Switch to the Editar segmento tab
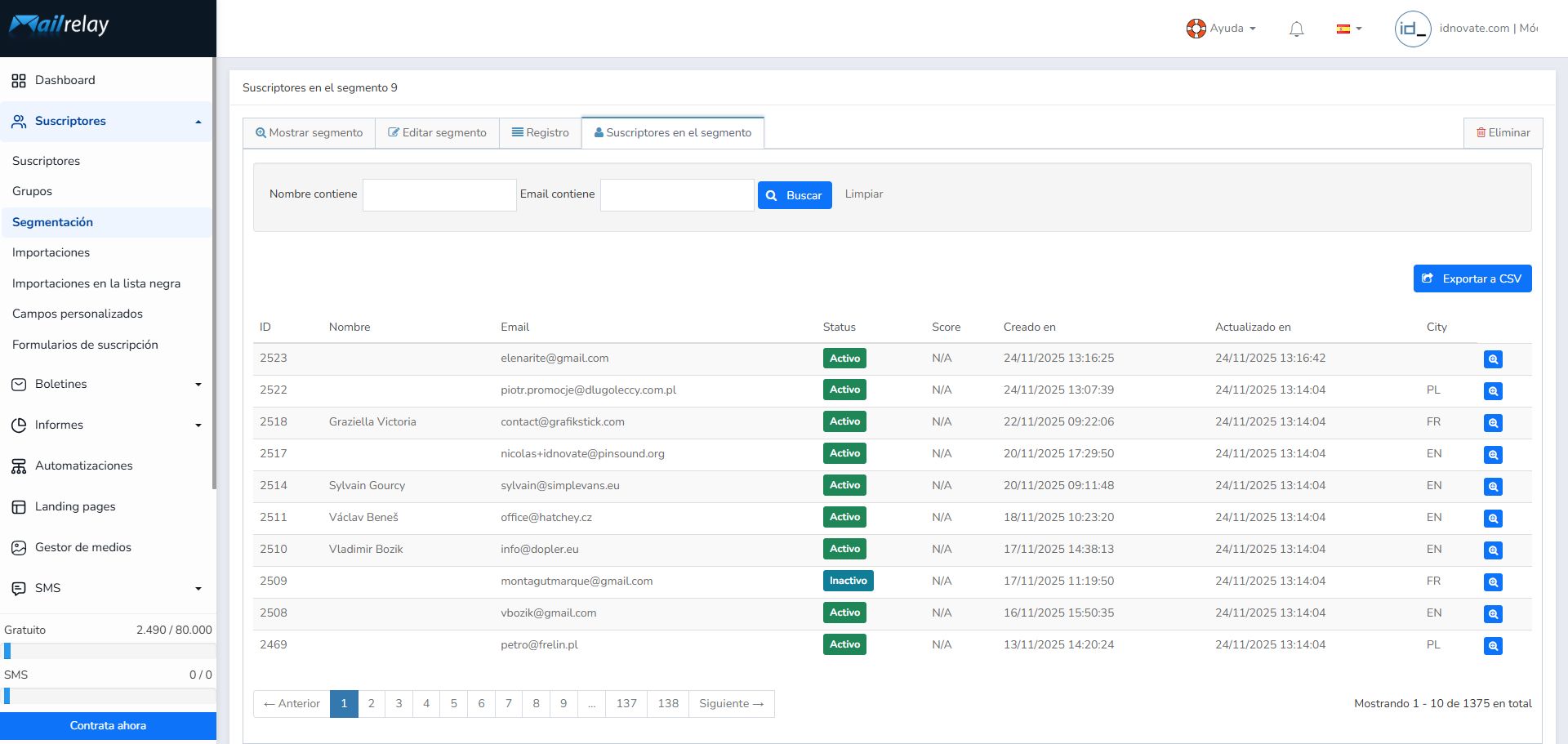 [x=437, y=133]
